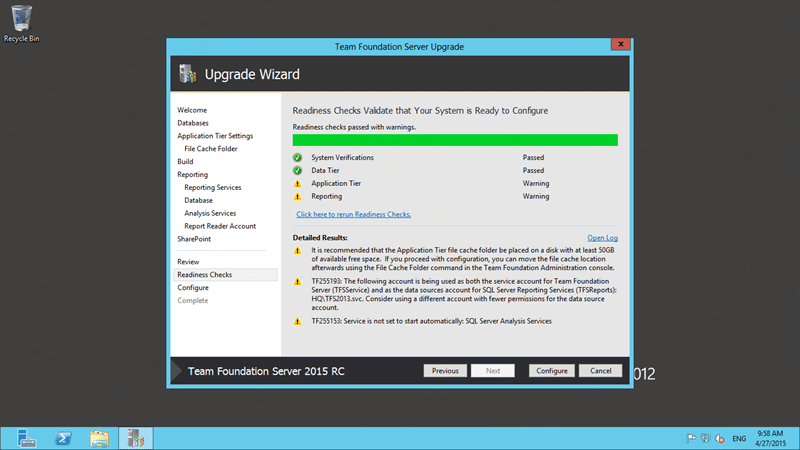800x450 pixels.
Task: Click the System Verifications row label
Action: point(342,158)
